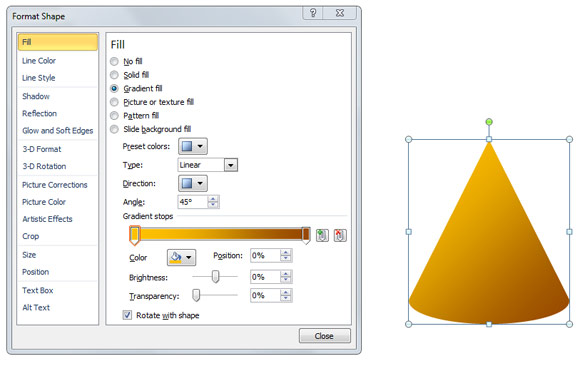
Task: Click the cone's bottom-right selection handle
Action: [x=570, y=324]
